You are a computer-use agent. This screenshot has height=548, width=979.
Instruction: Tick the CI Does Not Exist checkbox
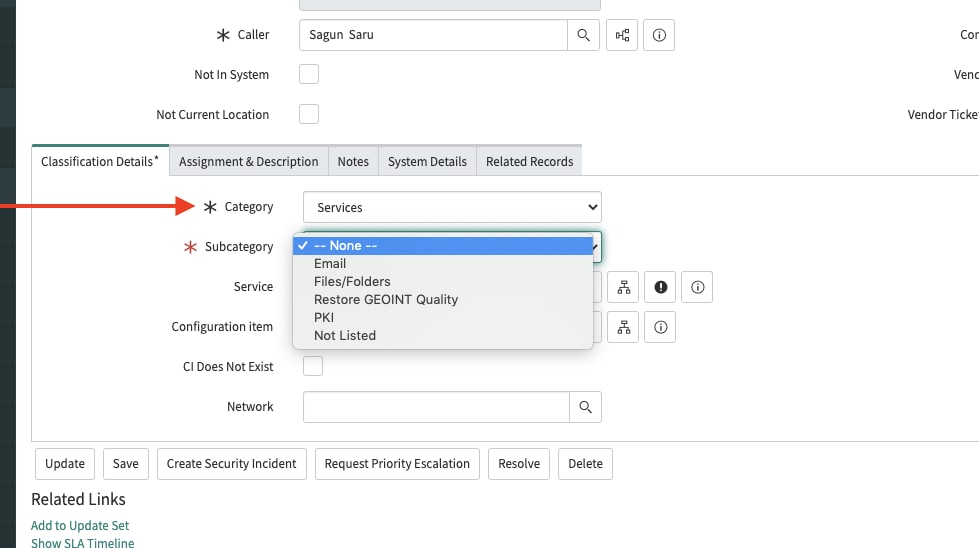313,366
